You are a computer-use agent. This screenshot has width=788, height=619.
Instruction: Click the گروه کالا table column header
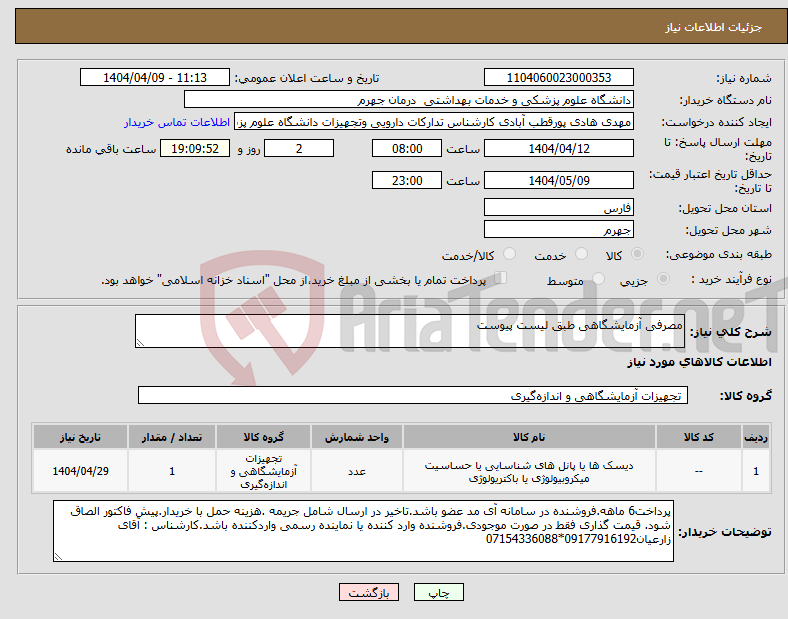click(263, 437)
